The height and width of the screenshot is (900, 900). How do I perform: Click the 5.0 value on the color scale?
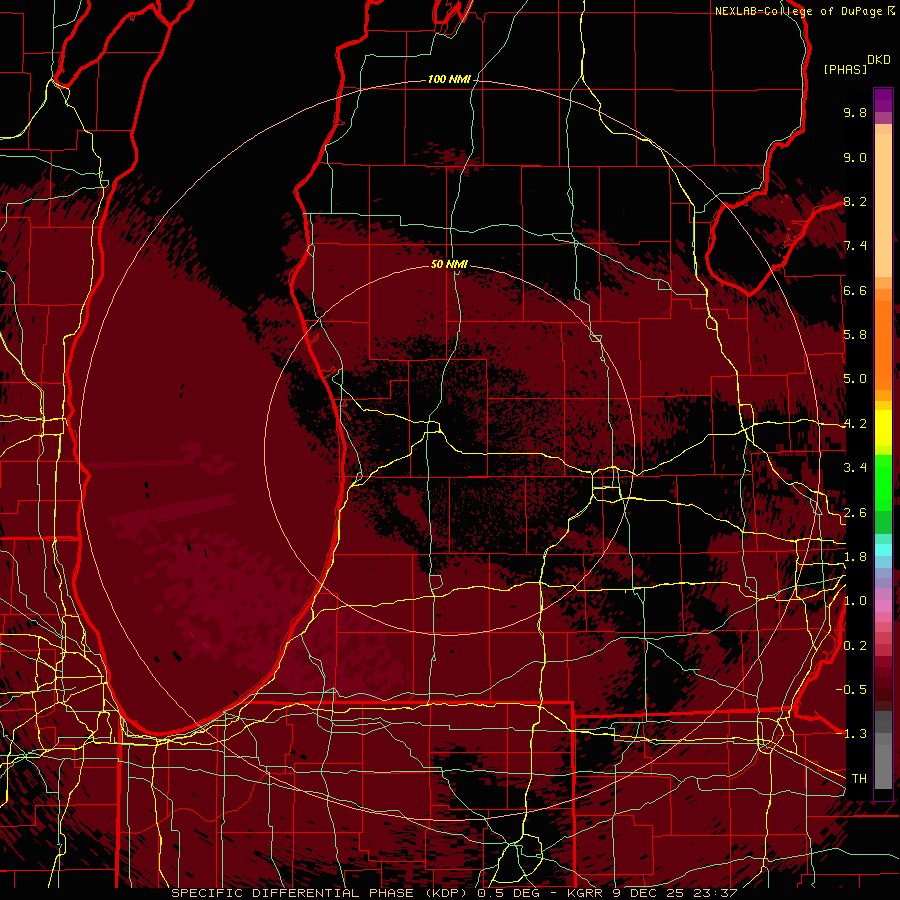click(x=855, y=379)
